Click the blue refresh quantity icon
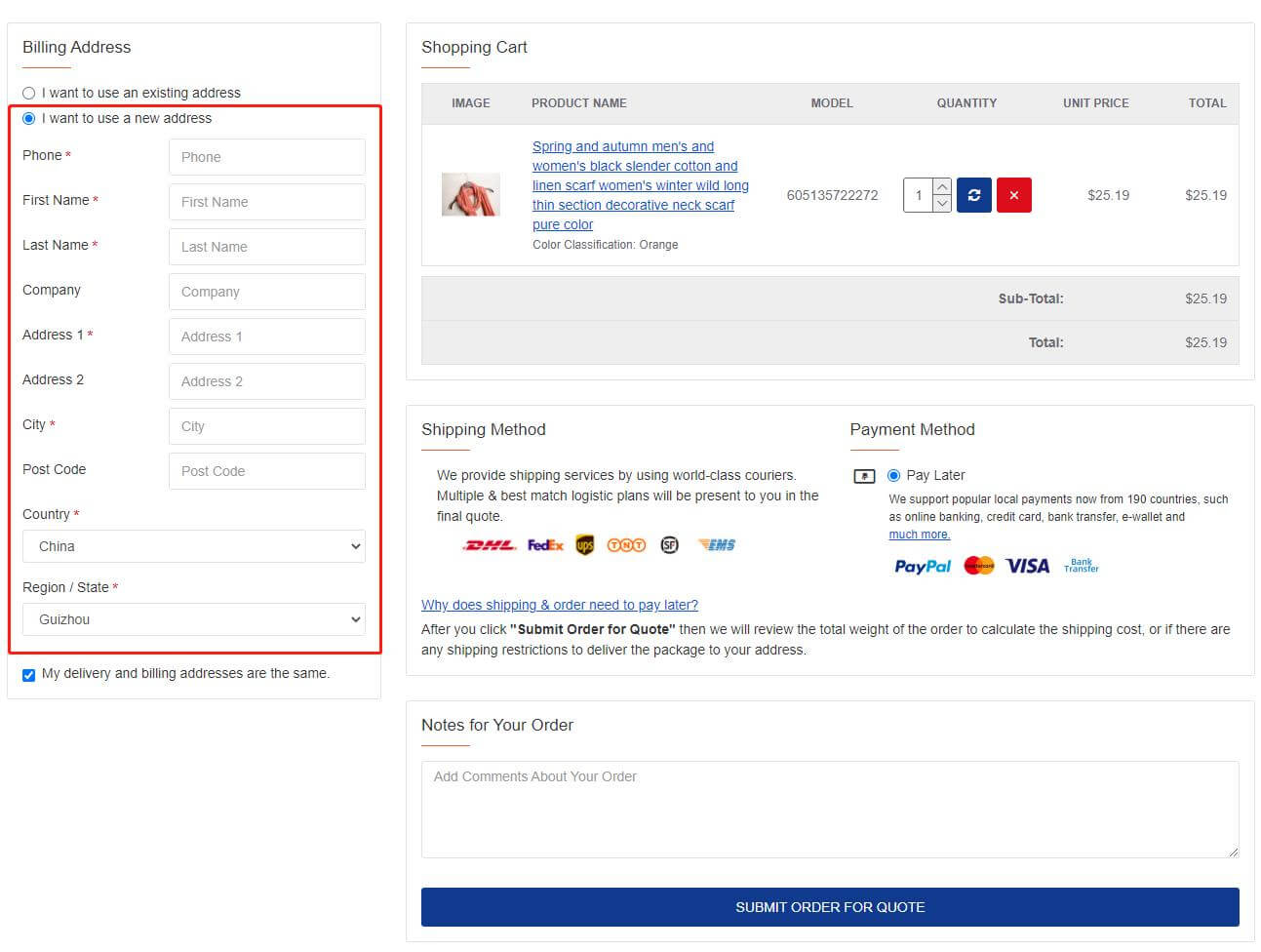The width and height of the screenshot is (1261, 952). coord(973,195)
